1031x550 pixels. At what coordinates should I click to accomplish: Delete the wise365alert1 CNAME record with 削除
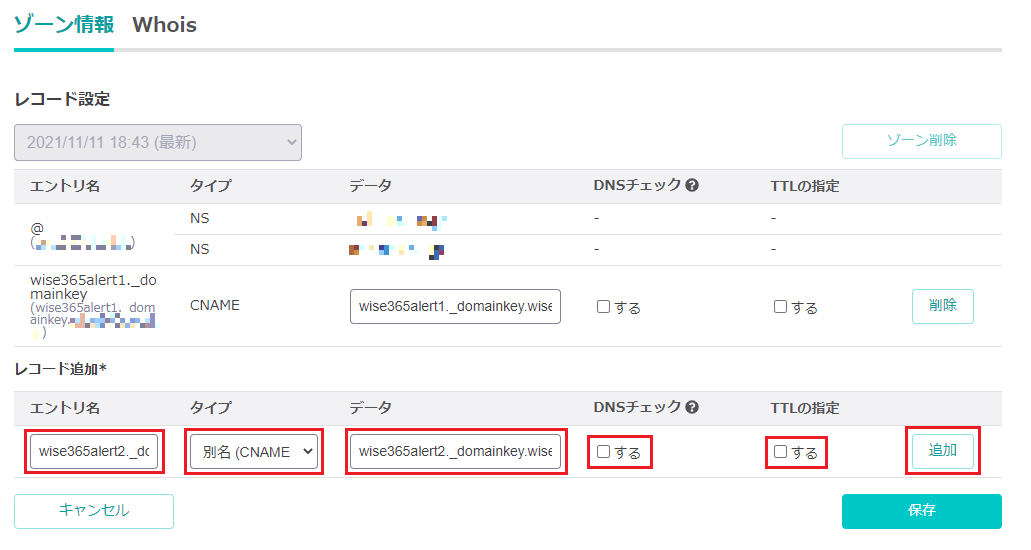pos(942,306)
